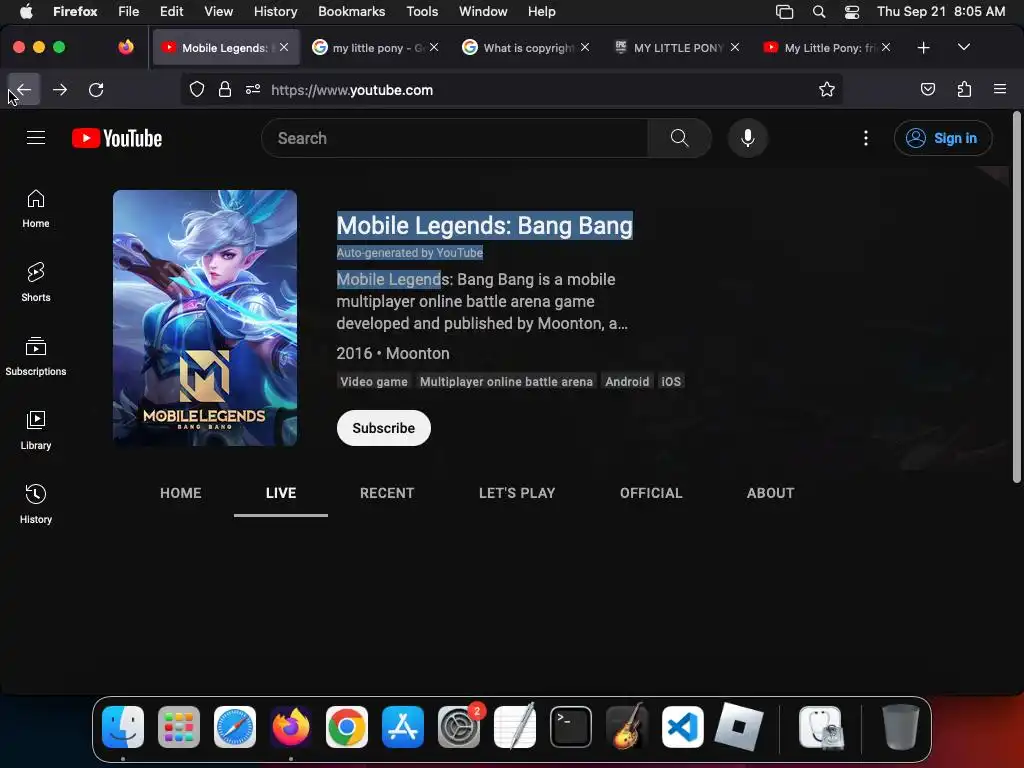Switch to 'What is copyright' browser tab
1024x768 pixels.
pos(526,48)
